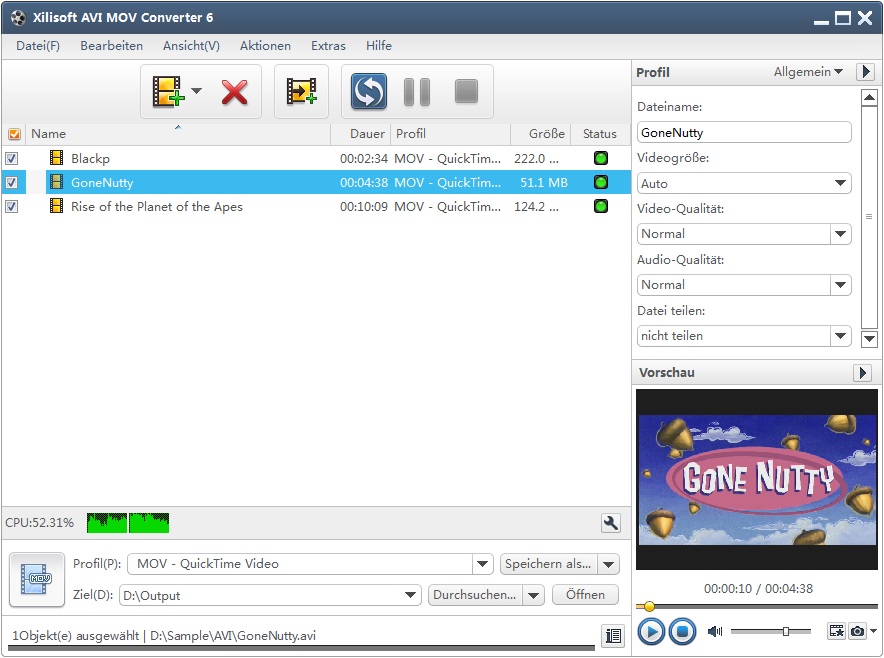The height and width of the screenshot is (658, 884).
Task: Uncheck Rise of the Planet of the Apes checkbox
Action: [11, 207]
